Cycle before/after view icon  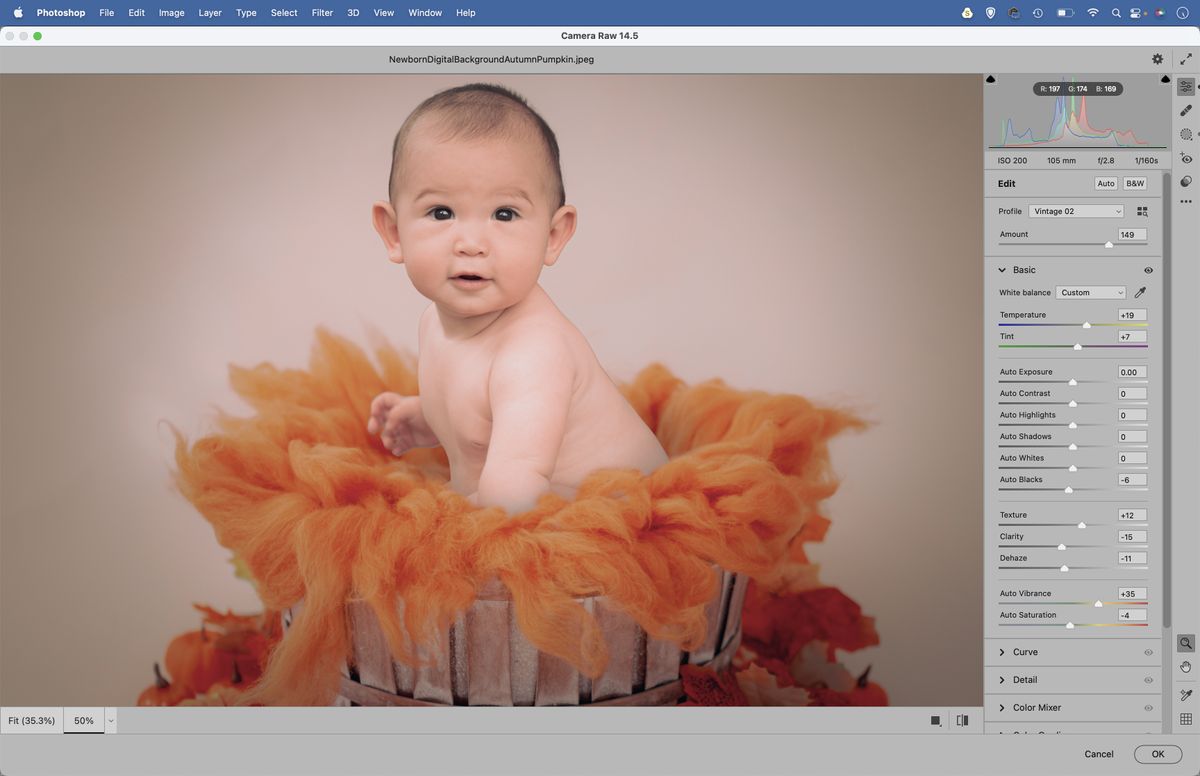(962, 720)
